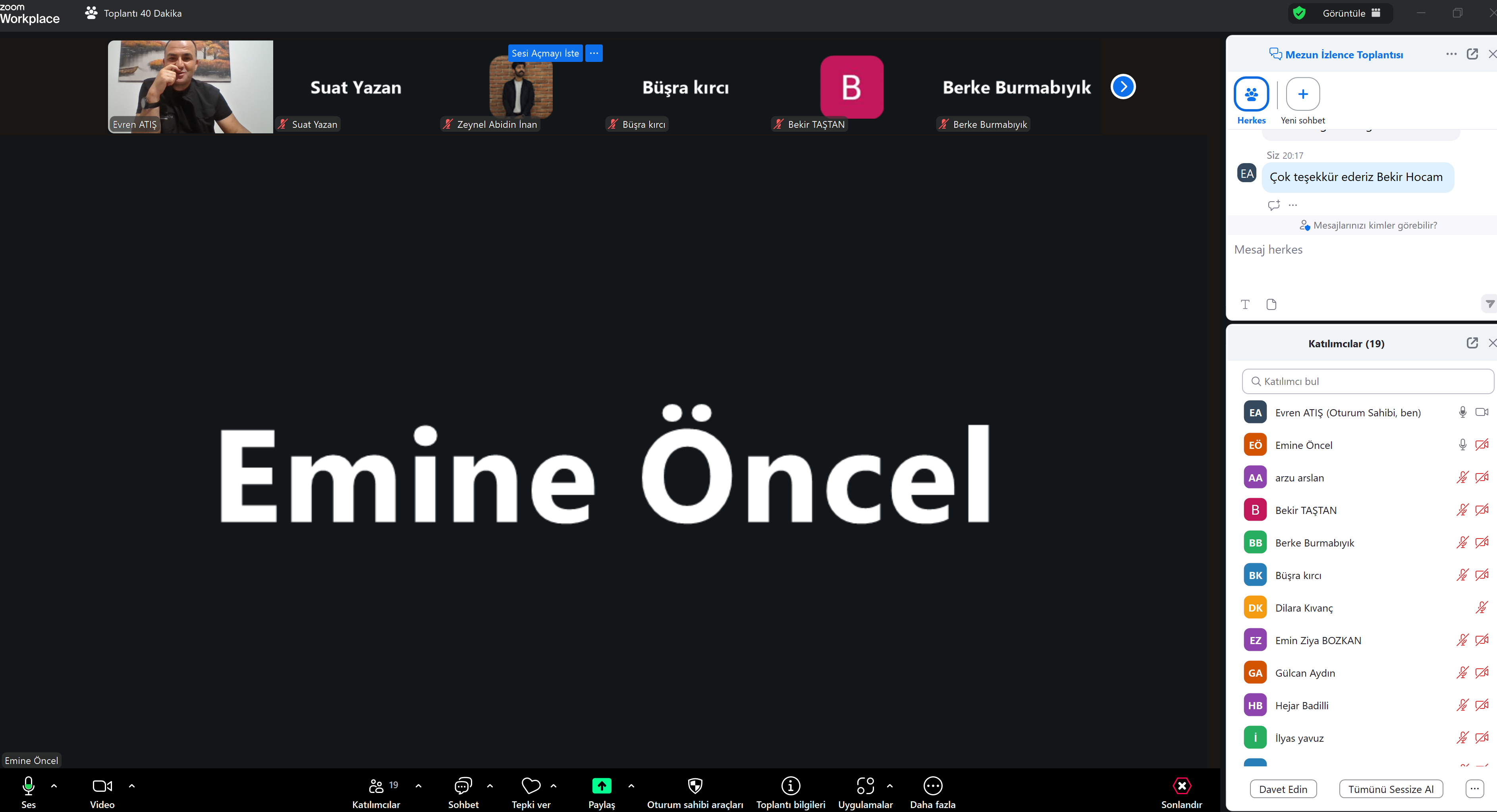Expand audio options arrow beside Ses
Image resolution: width=1497 pixels, height=812 pixels.
54,786
